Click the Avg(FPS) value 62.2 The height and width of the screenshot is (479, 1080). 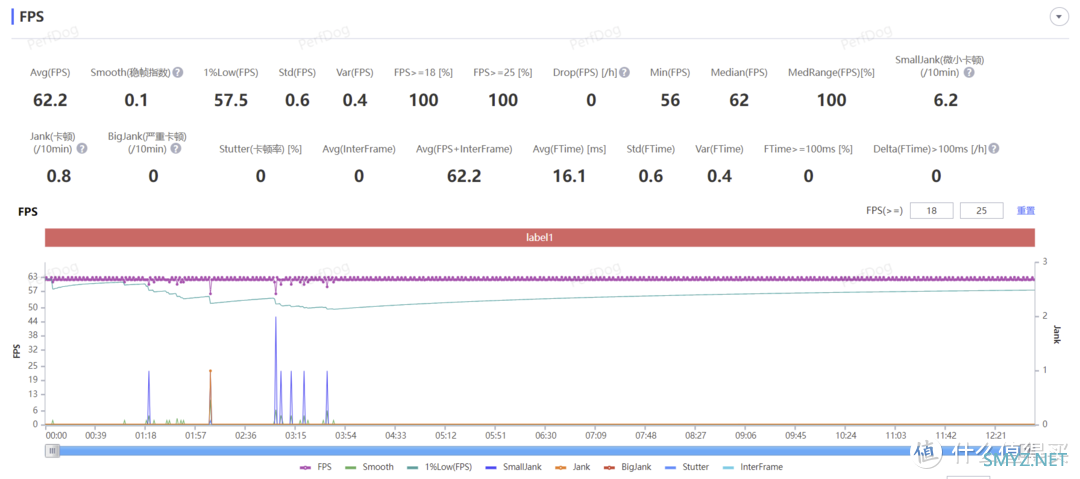tap(50, 101)
